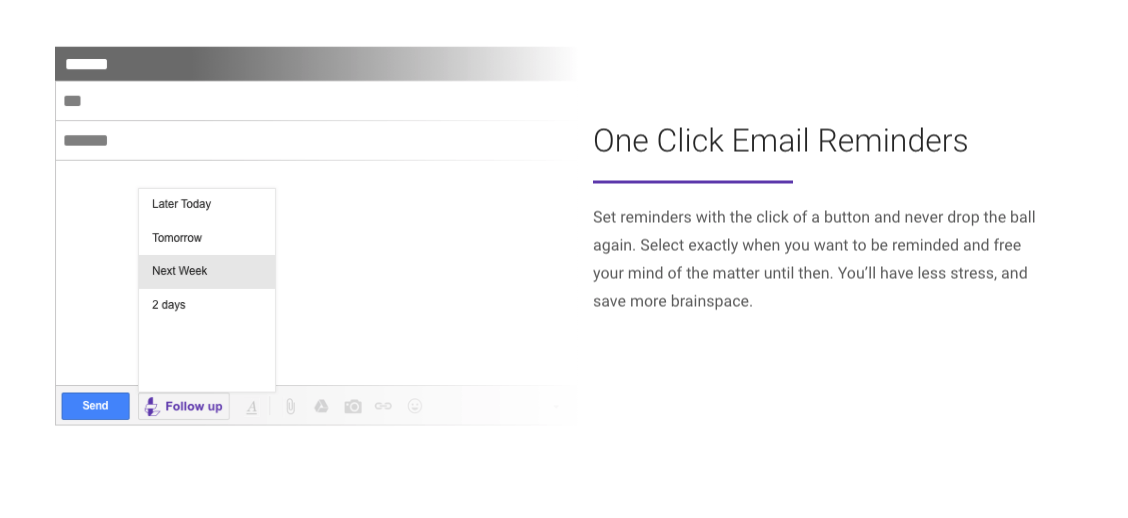Insert files using the Google Drive icon

(321, 406)
